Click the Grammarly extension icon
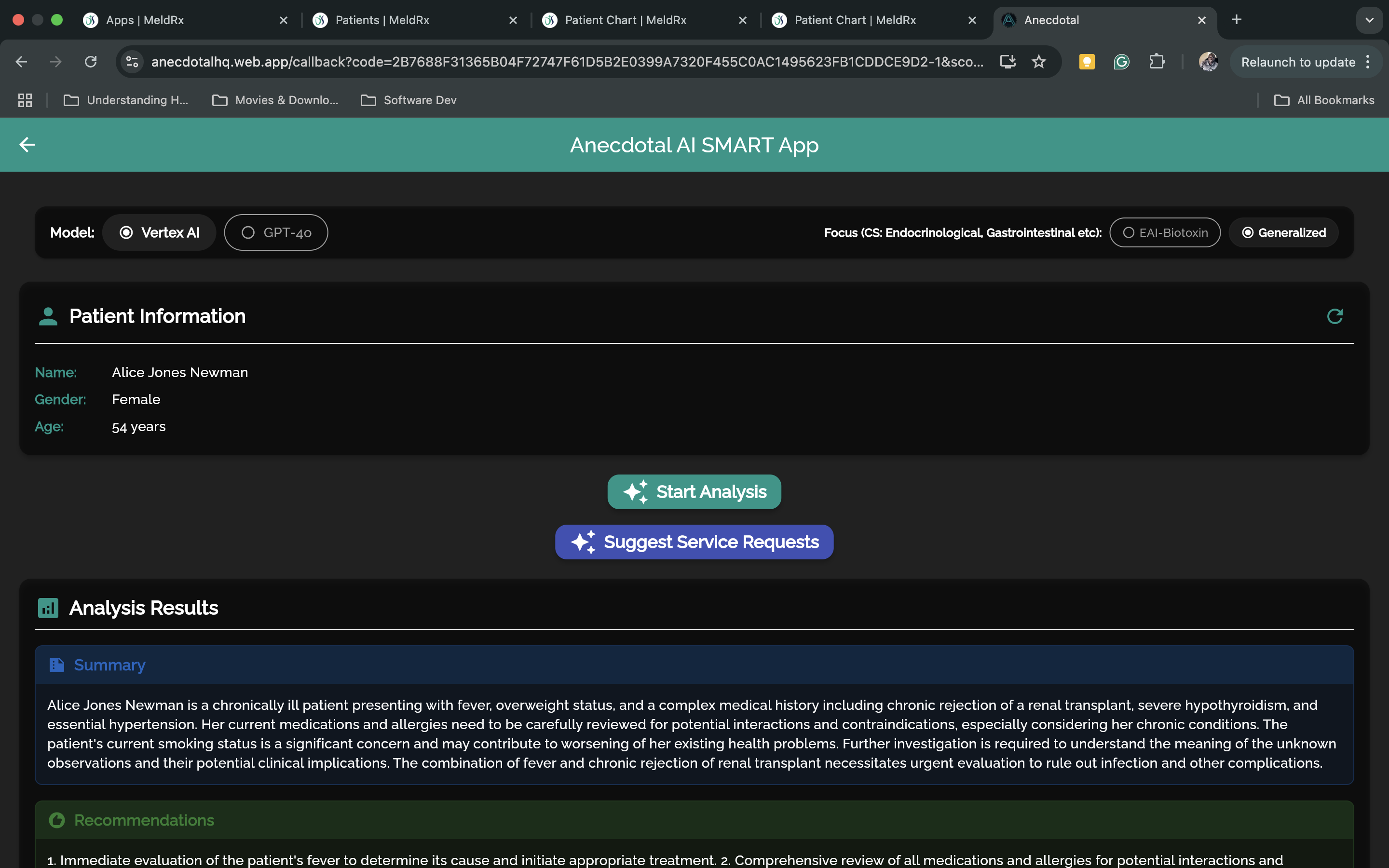 point(1121,62)
